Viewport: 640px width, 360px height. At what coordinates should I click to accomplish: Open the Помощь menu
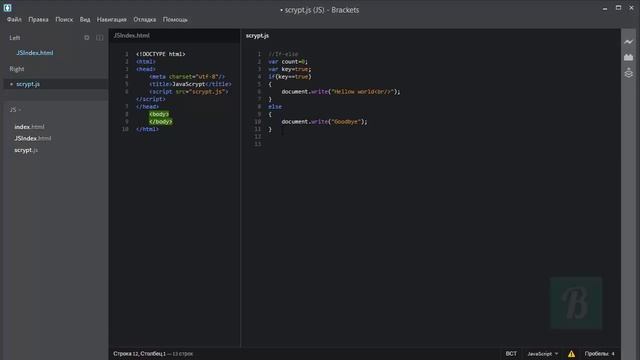coord(175,19)
